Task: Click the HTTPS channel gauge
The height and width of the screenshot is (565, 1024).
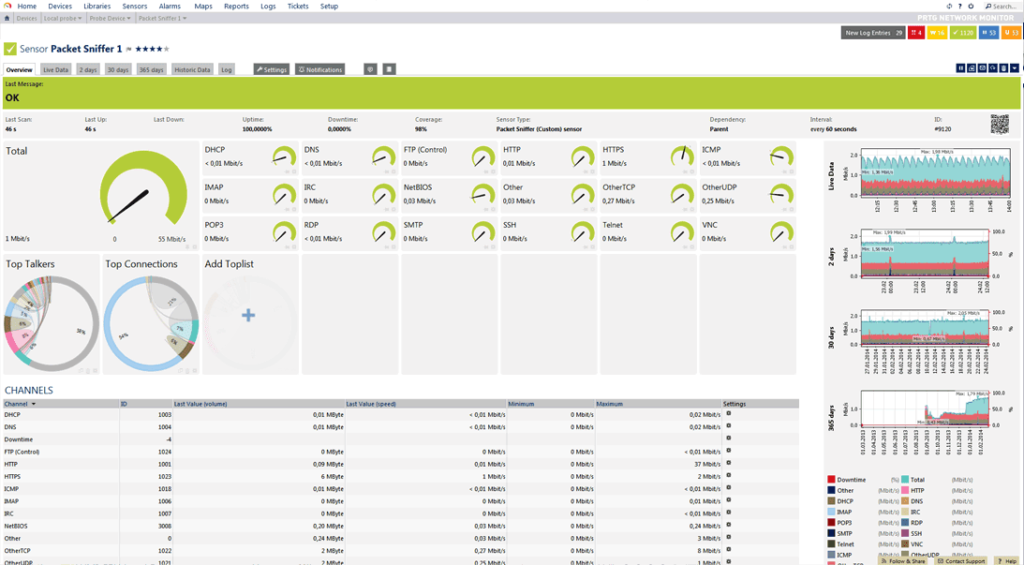Action: pyautogui.click(x=682, y=157)
